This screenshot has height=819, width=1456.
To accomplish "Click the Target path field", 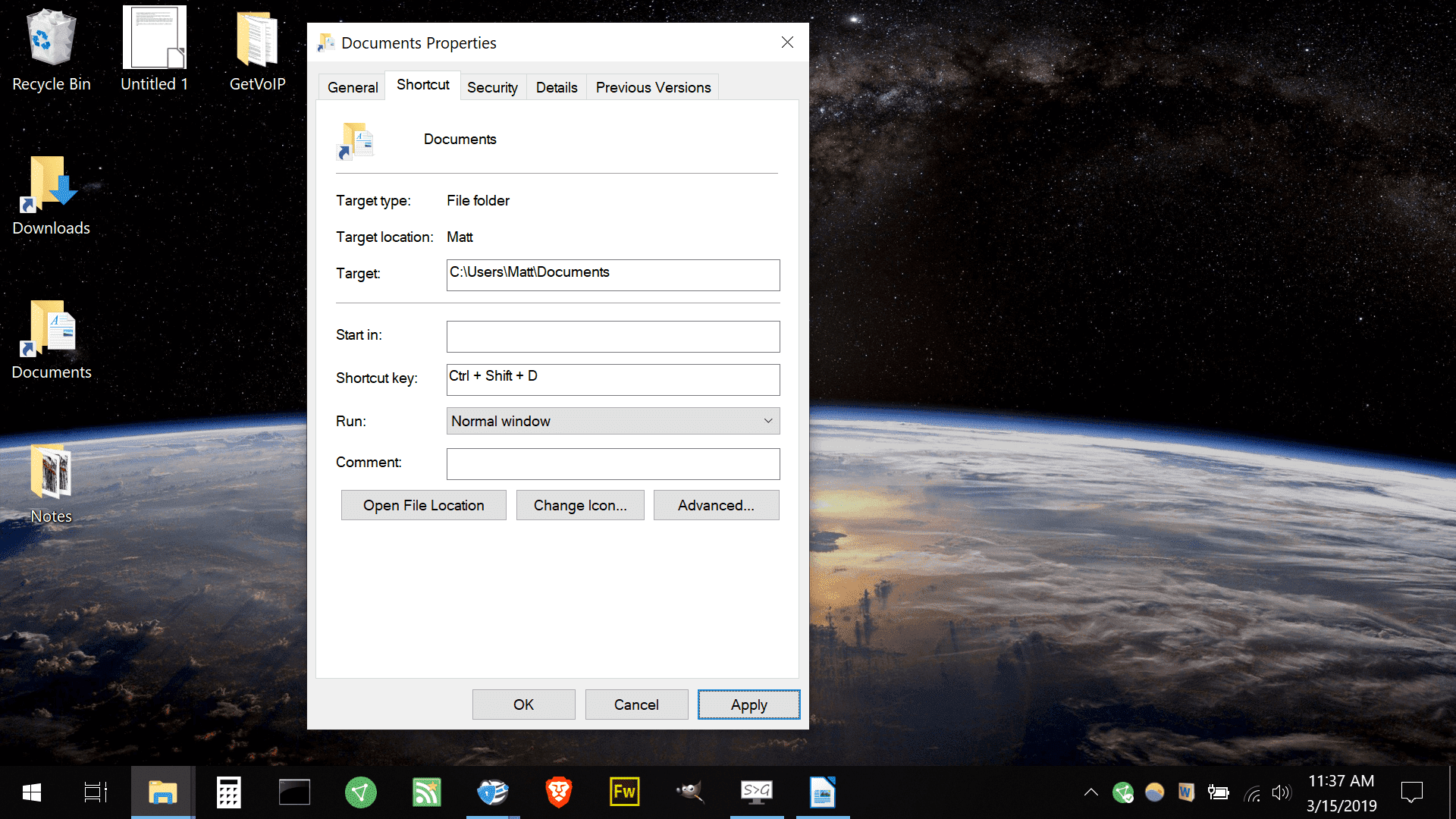I will tap(613, 275).
